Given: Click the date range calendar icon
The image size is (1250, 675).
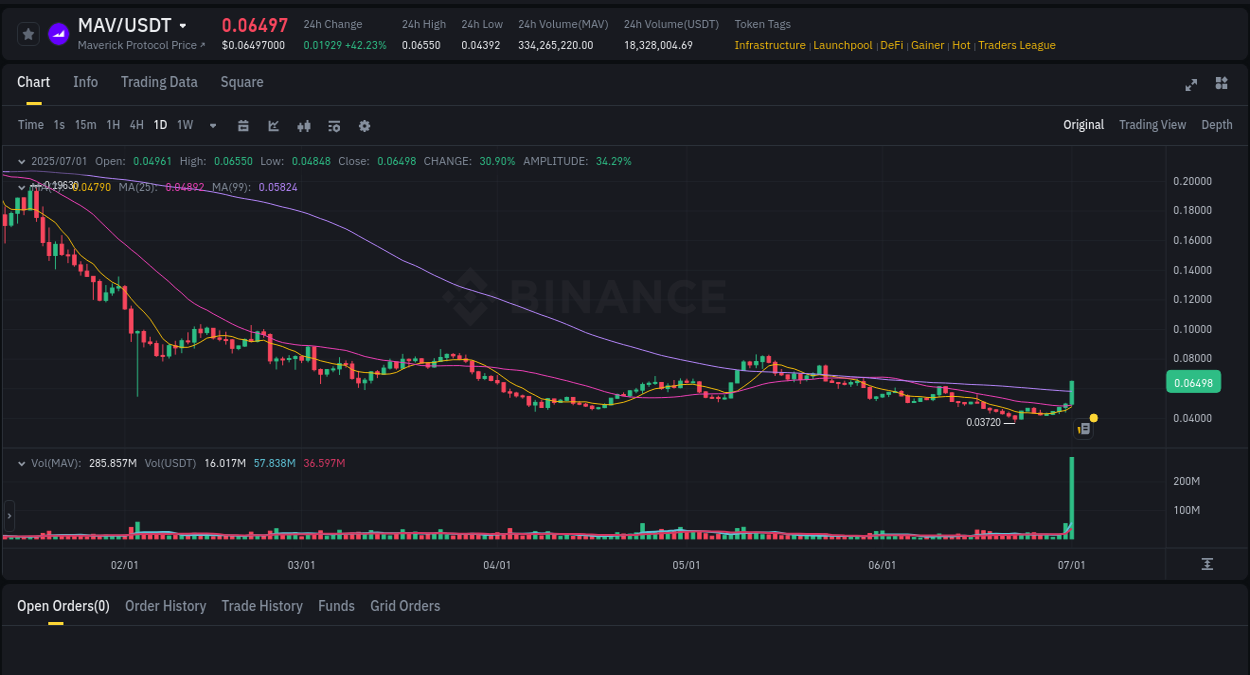Looking at the screenshot, I should [x=243, y=125].
